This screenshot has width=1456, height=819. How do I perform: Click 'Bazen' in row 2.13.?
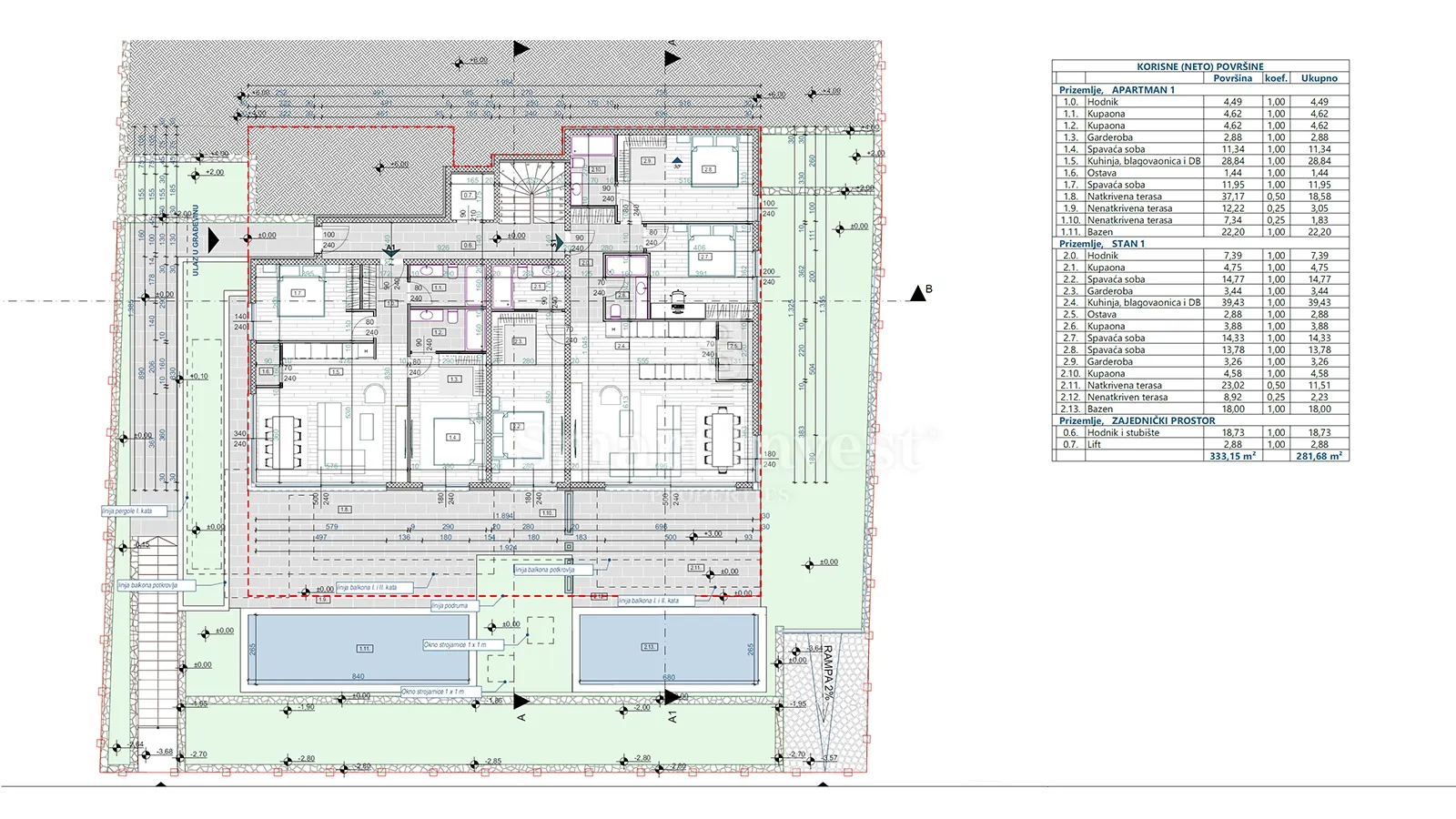point(1099,409)
